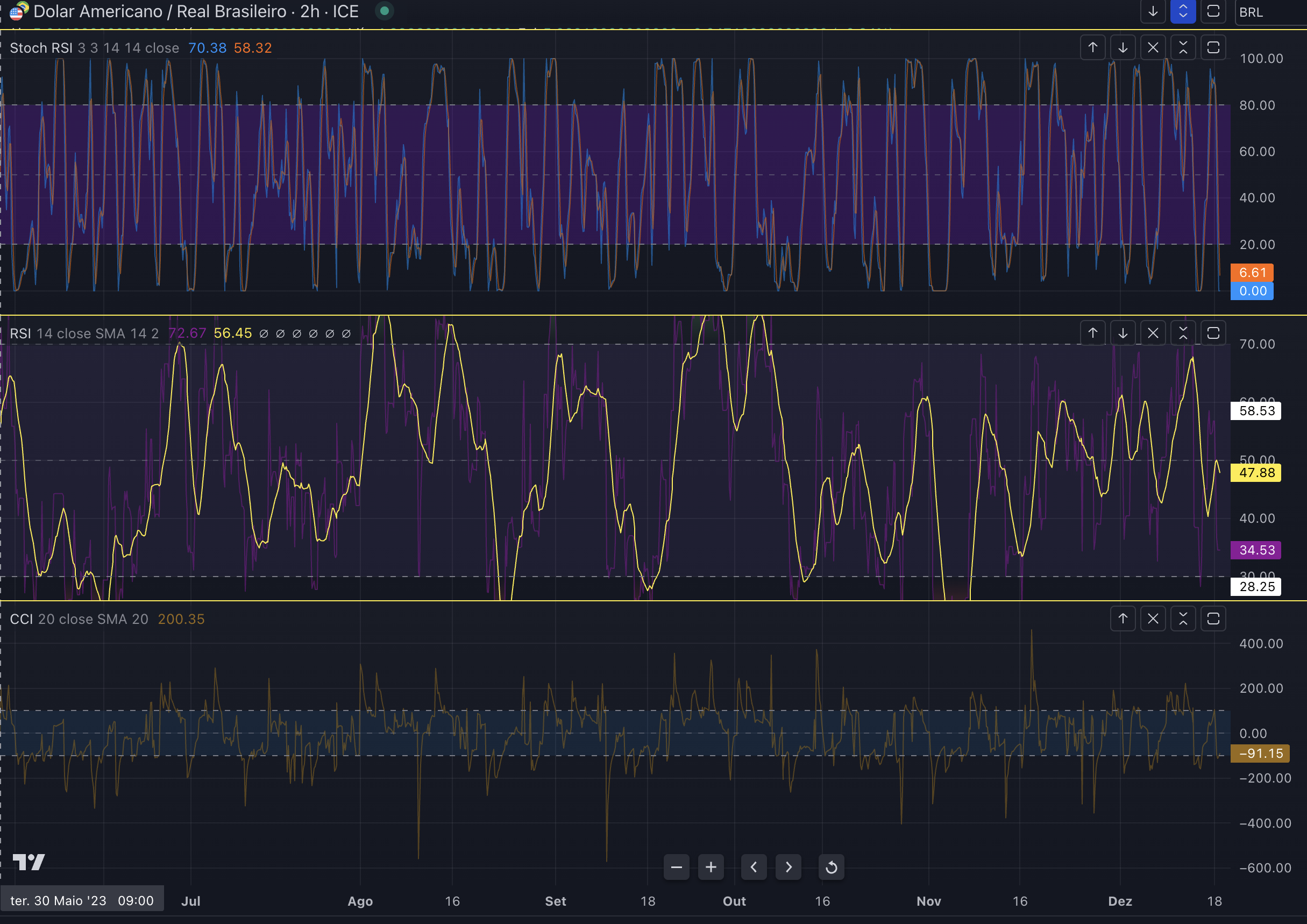Collapse the CCI pane
1307x924 pixels.
coord(1183,619)
